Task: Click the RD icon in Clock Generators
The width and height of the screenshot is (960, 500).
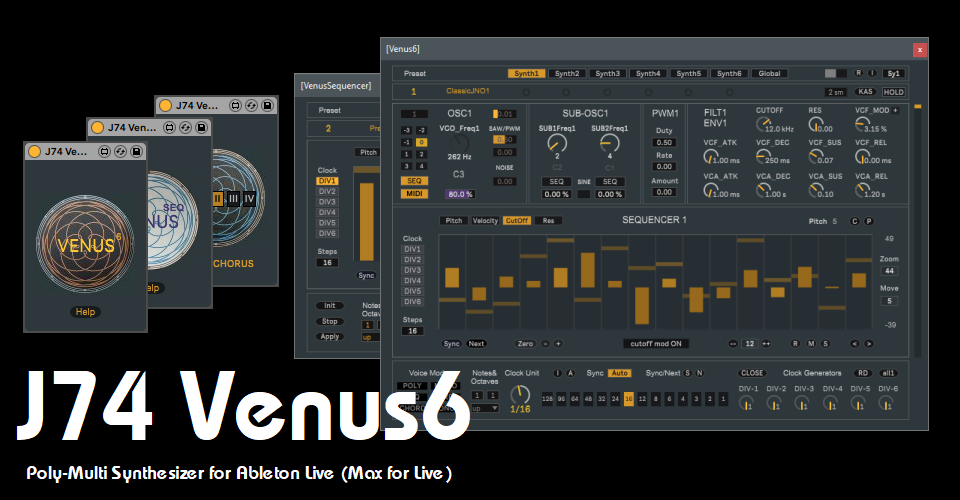Action: [863, 373]
